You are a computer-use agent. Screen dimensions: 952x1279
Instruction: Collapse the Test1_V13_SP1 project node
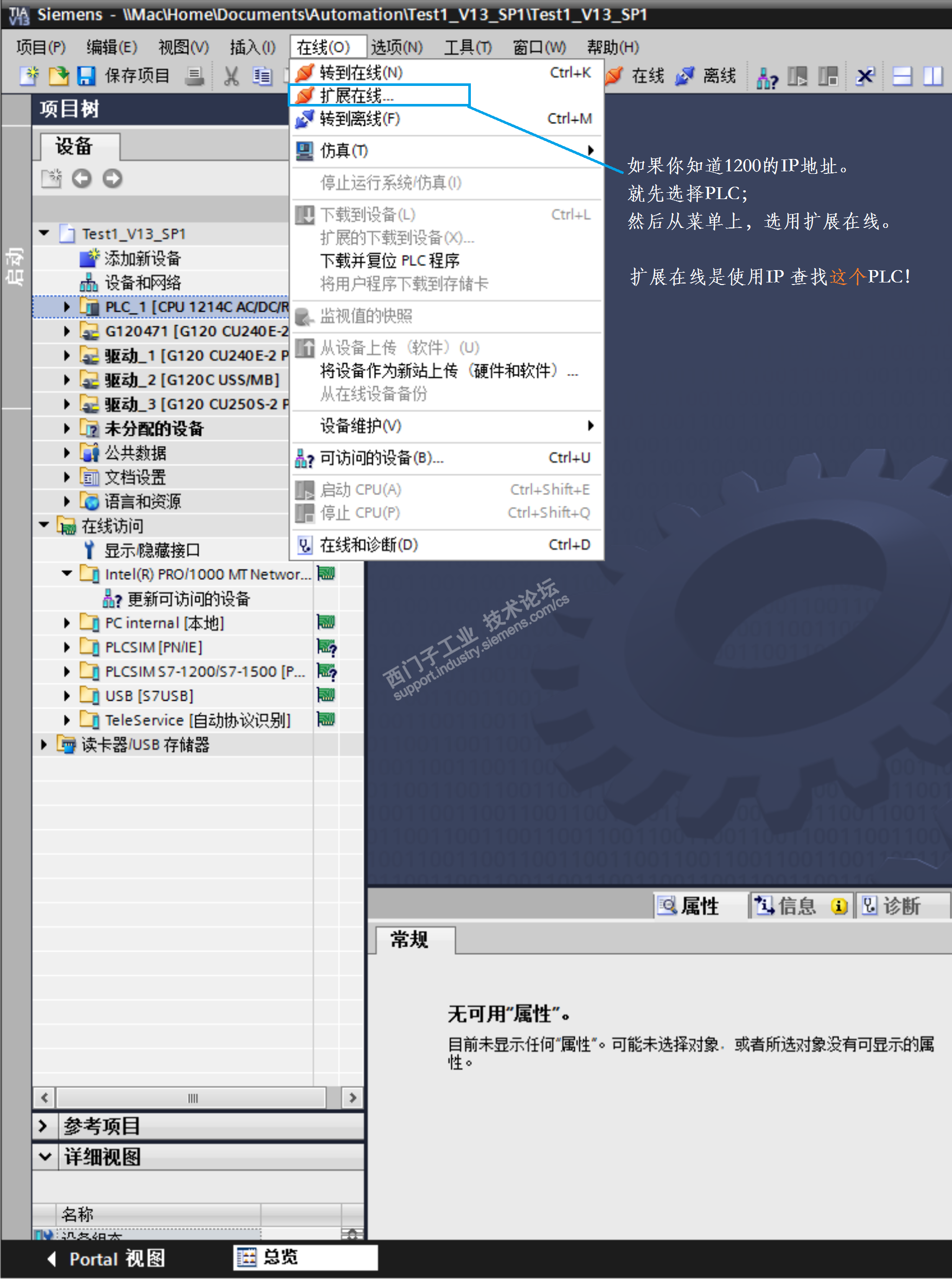[x=44, y=234]
